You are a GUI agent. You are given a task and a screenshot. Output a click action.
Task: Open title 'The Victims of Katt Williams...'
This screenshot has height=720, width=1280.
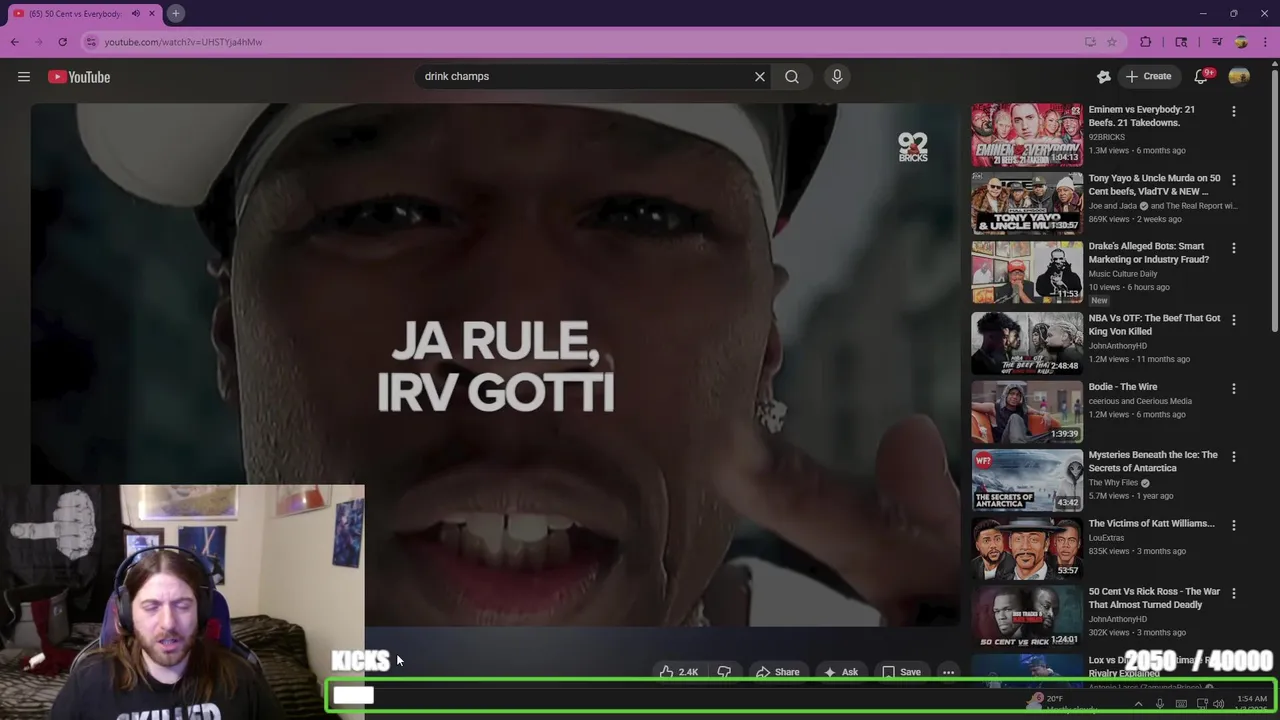click(x=1151, y=523)
